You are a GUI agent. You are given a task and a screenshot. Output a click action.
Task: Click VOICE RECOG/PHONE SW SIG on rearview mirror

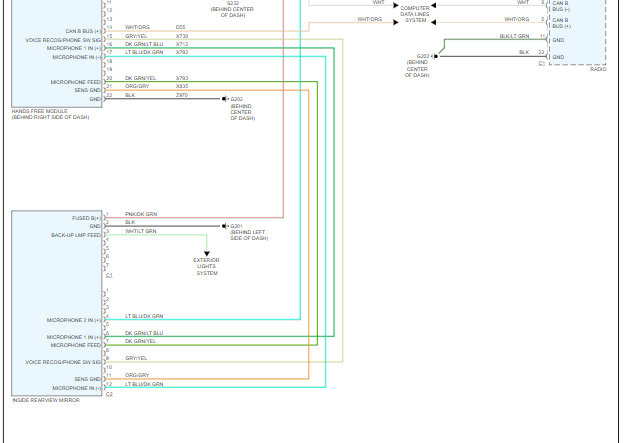point(63,362)
